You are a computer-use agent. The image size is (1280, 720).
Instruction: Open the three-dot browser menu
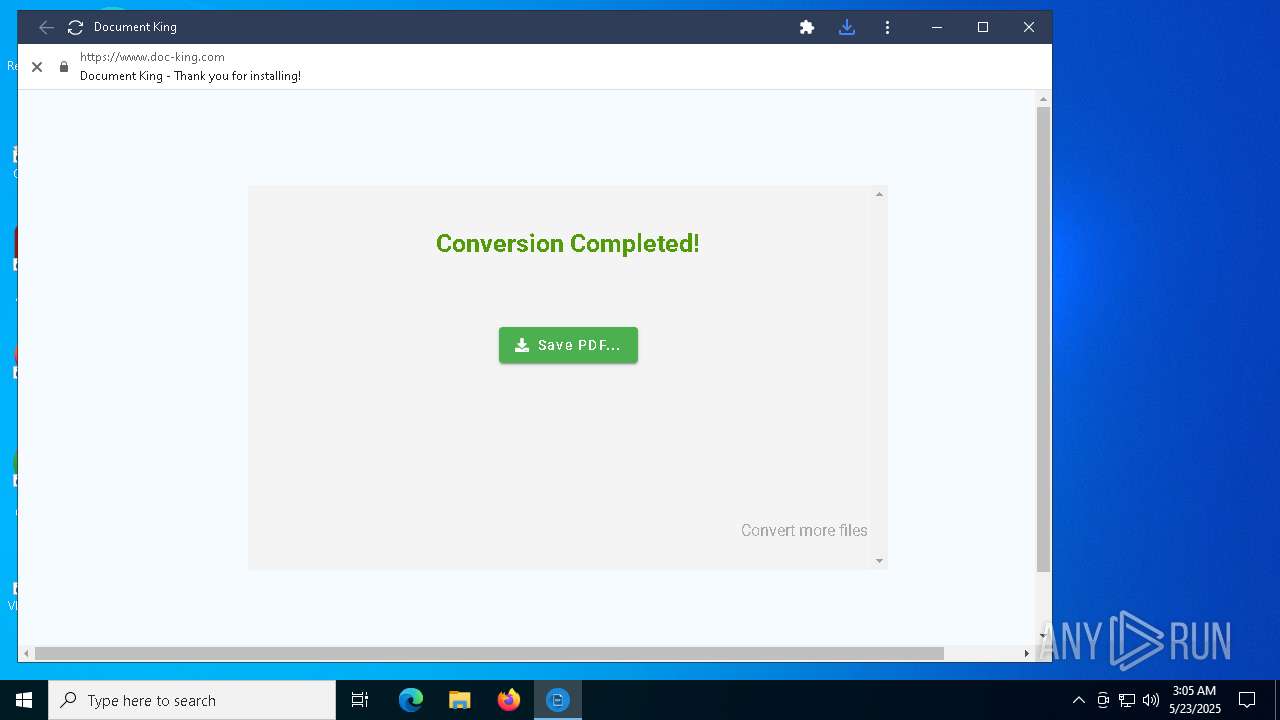887,27
